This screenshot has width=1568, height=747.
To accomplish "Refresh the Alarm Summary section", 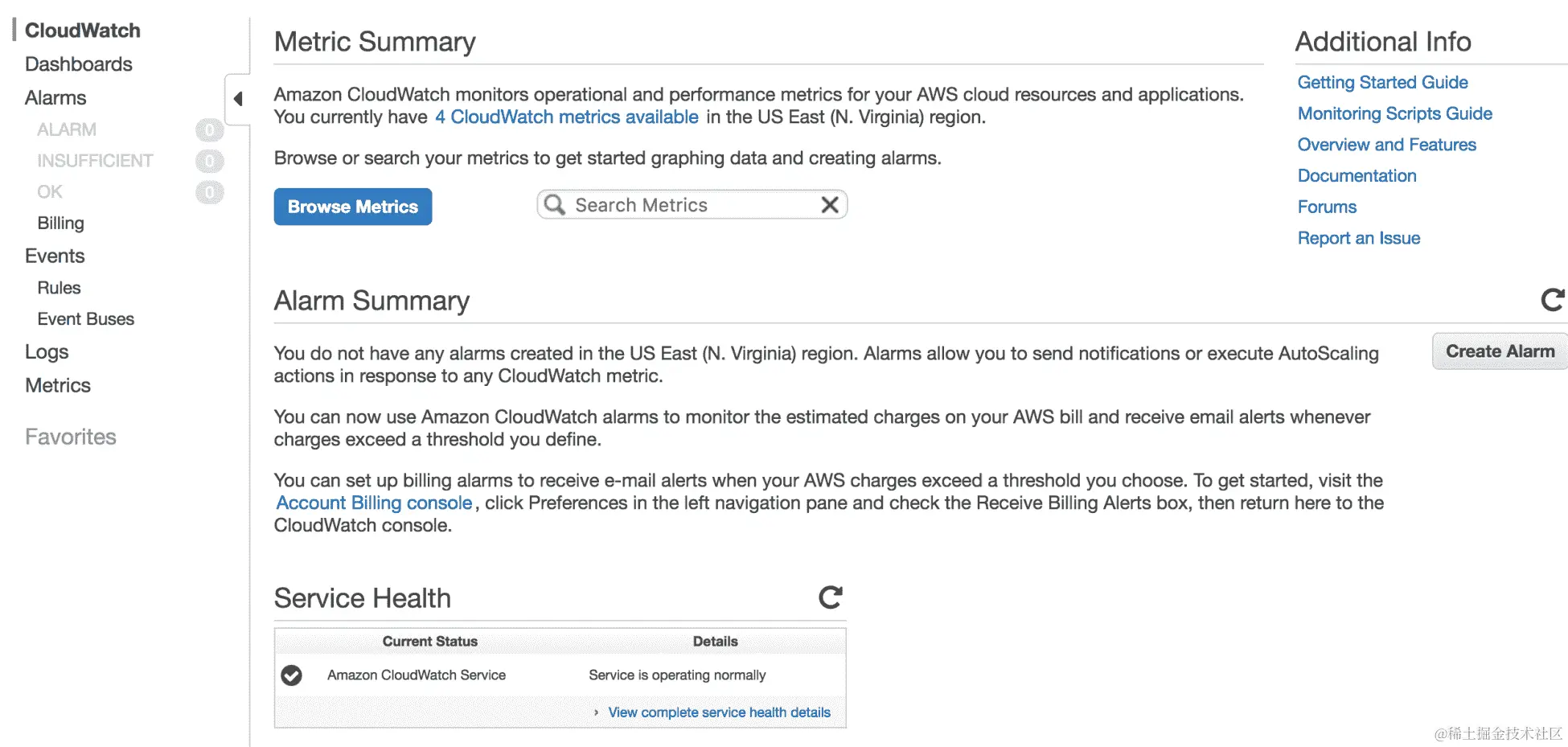I will point(1552,300).
